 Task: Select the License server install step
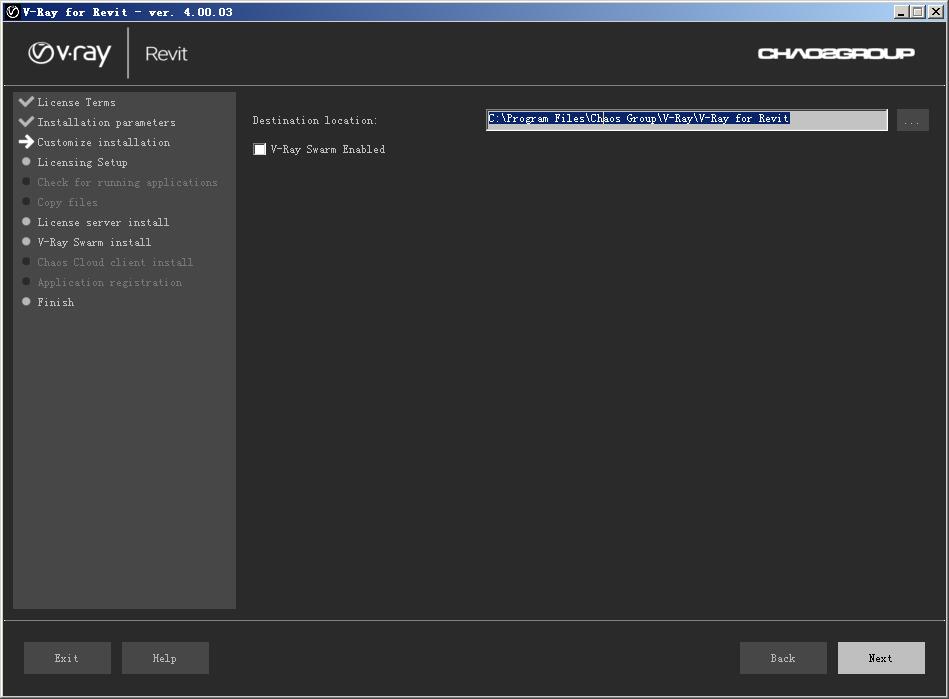click(x=103, y=222)
